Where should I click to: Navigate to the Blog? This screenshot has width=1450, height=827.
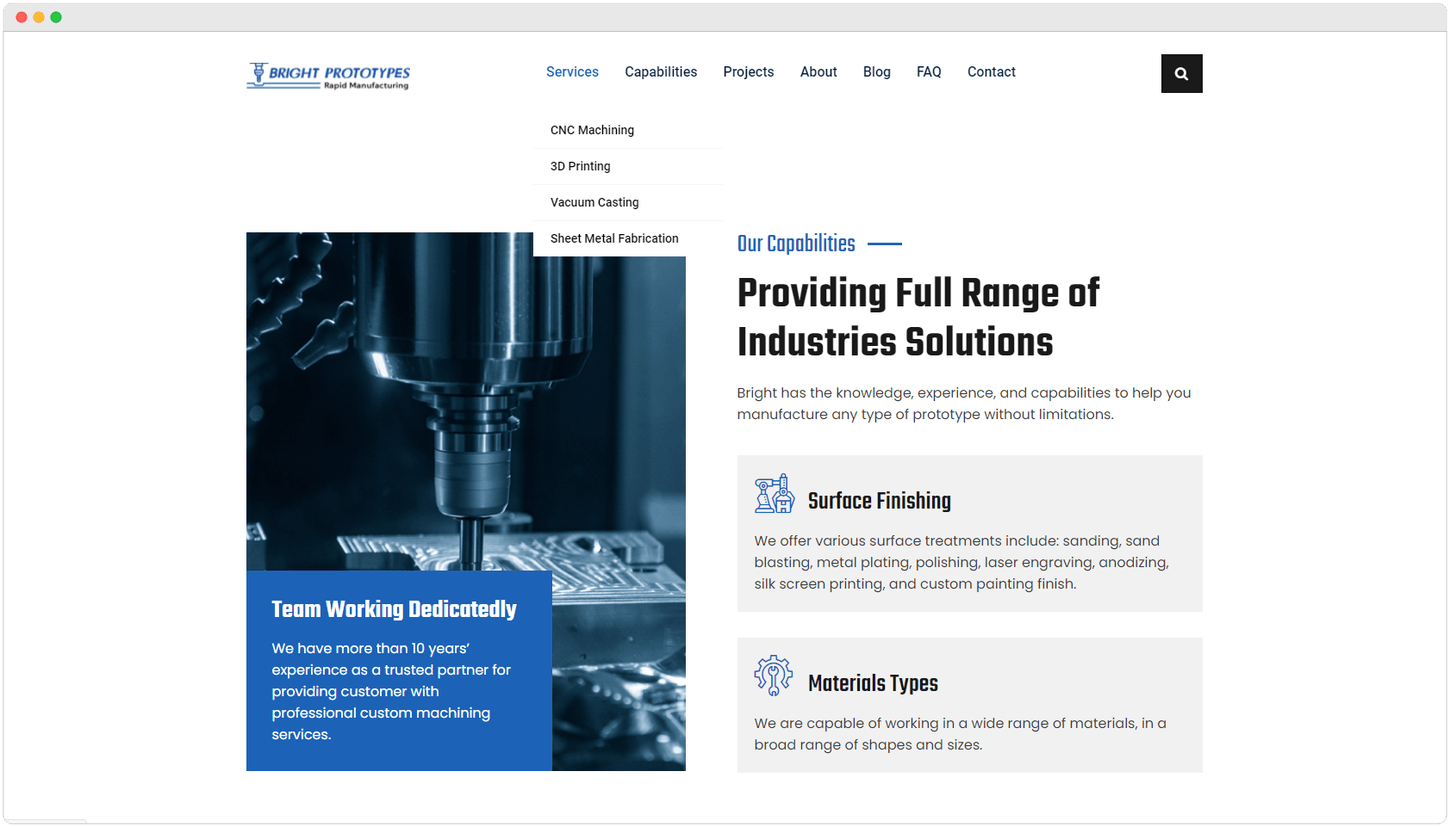pos(877,72)
